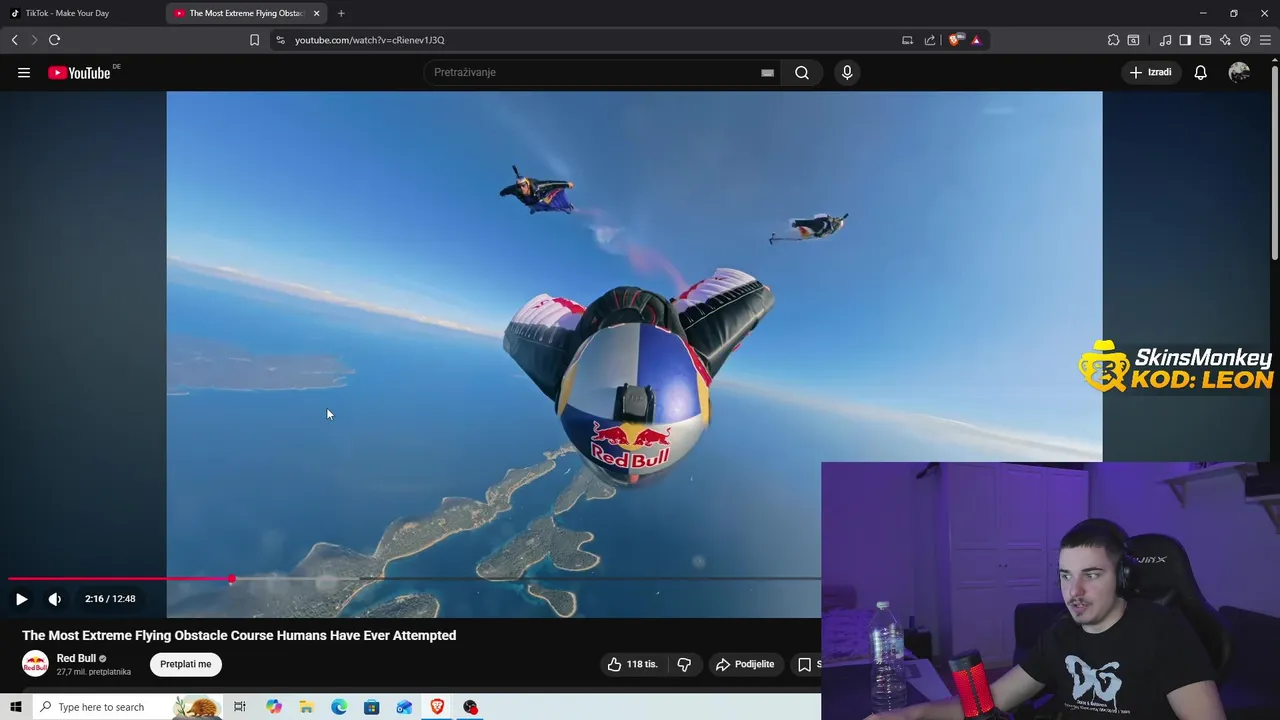This screenshot has width=1280, height=720.
Task: Share the video via Podijelite
Action: click(745, 664)
